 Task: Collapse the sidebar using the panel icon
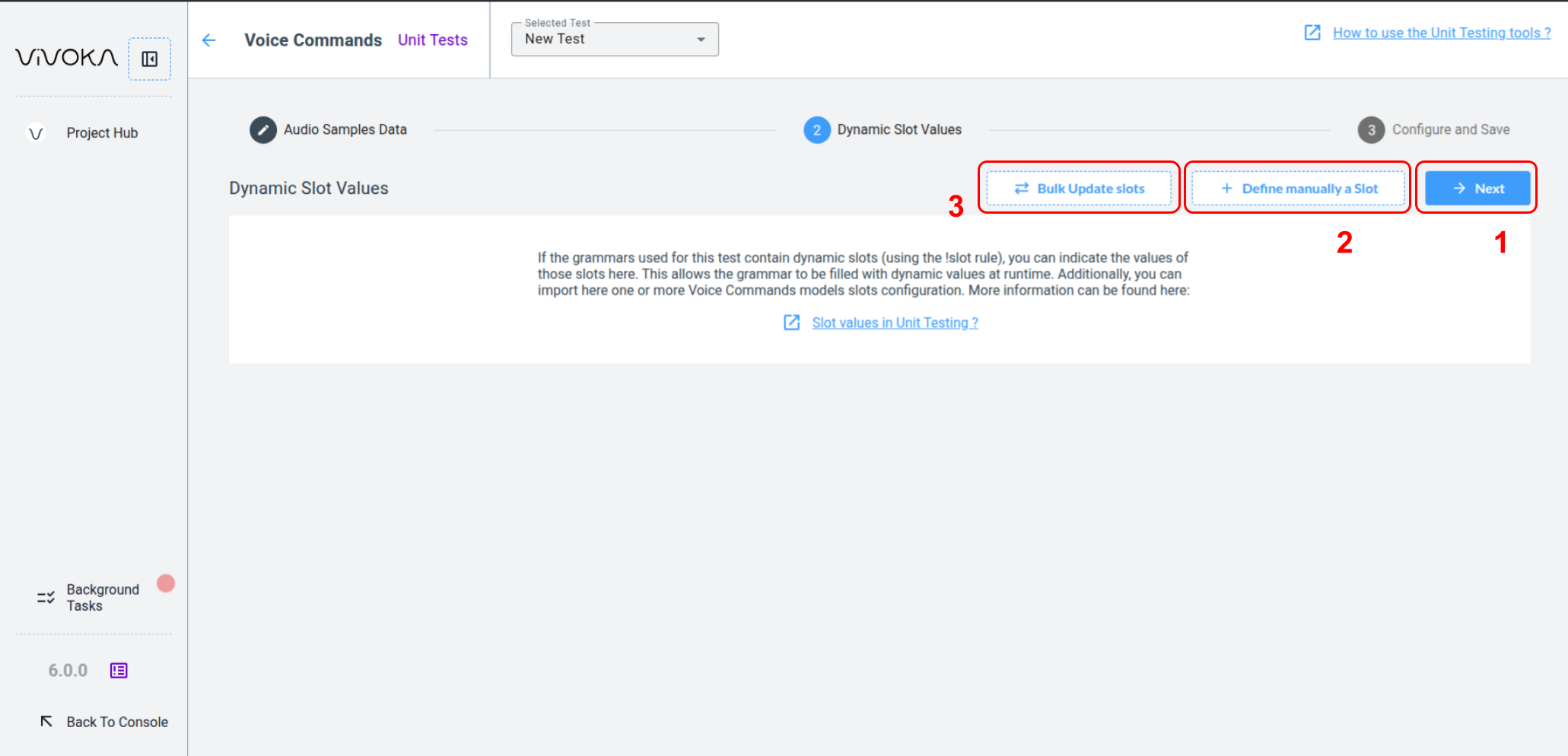pyautogui.click(x=149, y=59)
